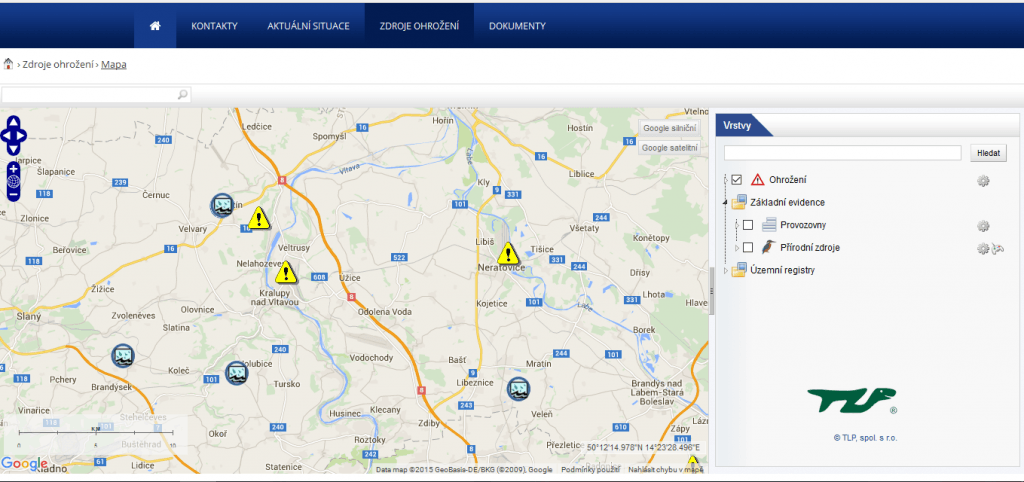Collapse the Základní evidence tree node

click(727, 202)
